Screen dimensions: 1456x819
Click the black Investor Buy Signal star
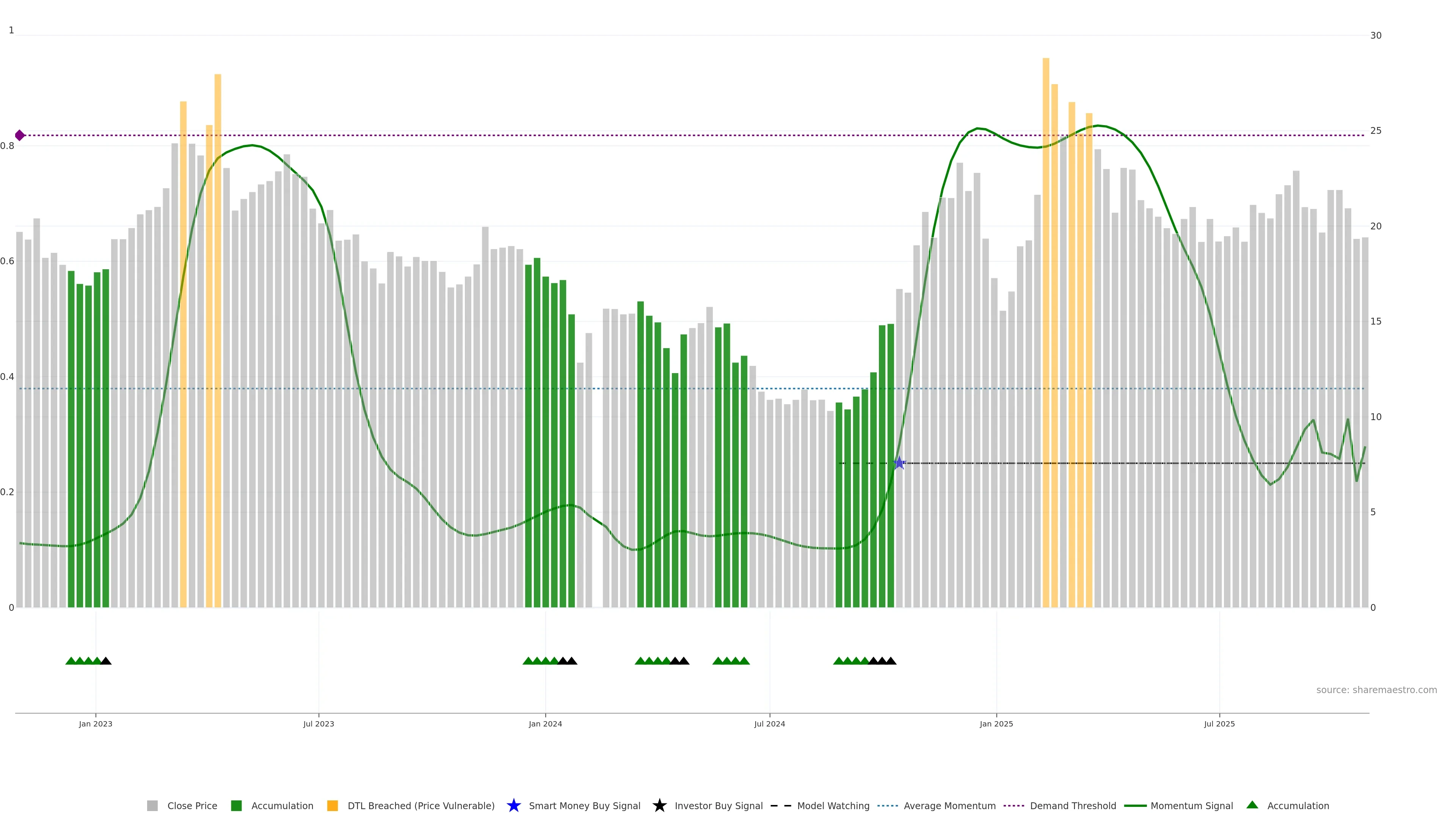pyautogui.click(x=659, y=805)
